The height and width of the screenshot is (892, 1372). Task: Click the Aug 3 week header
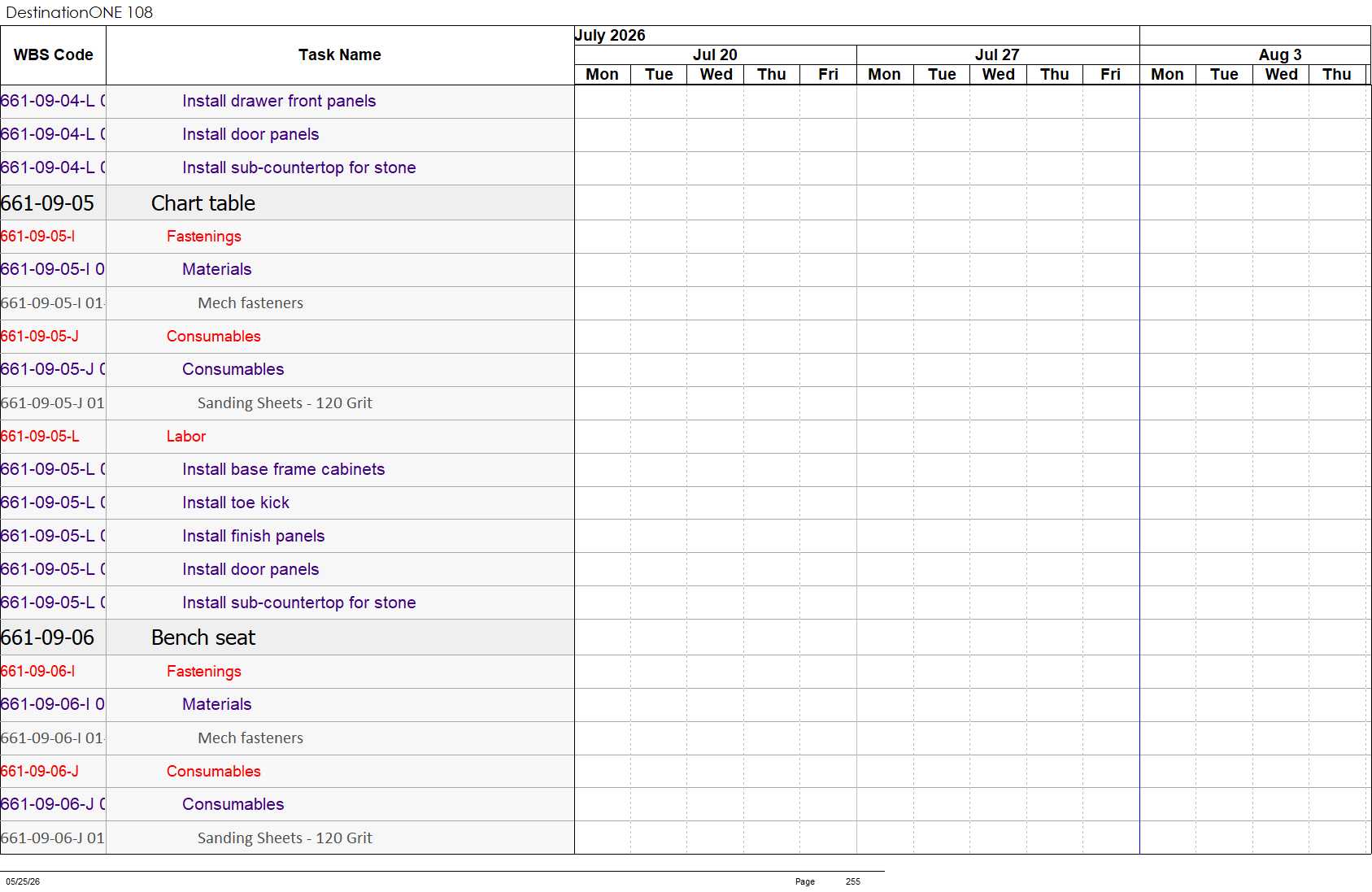tap(1280, 54)
